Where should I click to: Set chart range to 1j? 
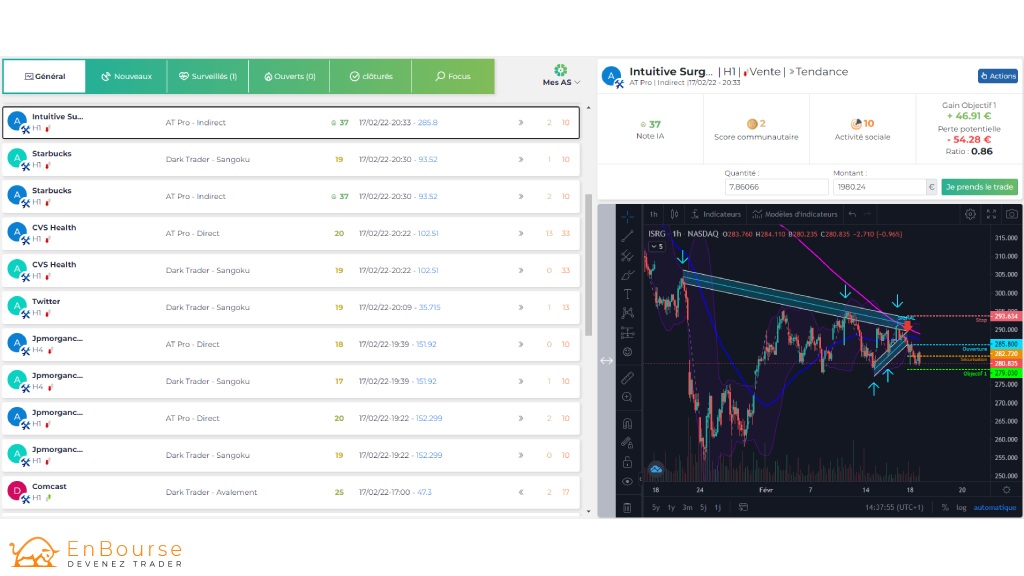point(717,507)
